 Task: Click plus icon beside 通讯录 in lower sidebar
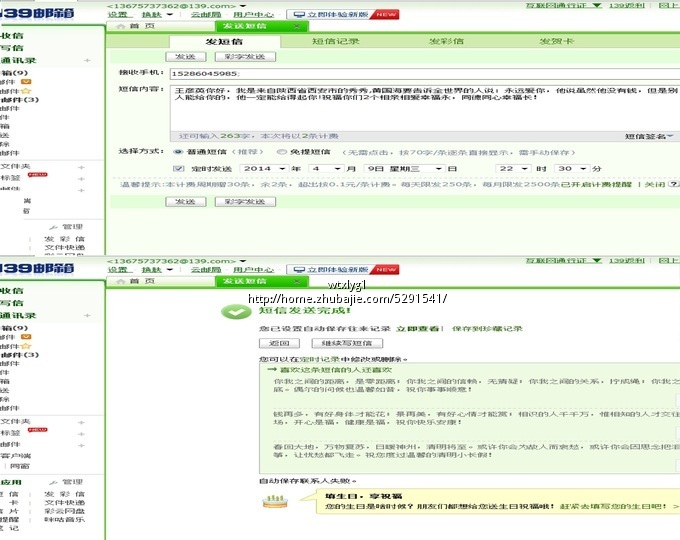click(x=87, y=315)
